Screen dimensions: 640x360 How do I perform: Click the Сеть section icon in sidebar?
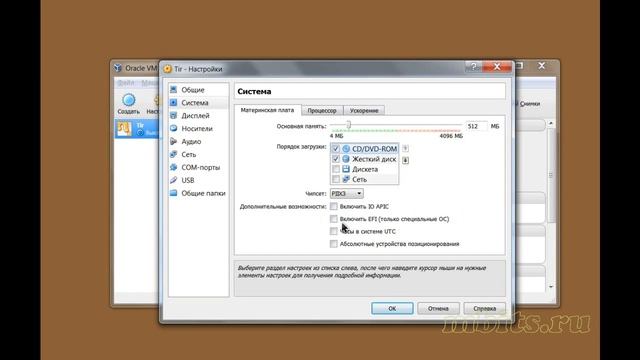tap(174, 154)
